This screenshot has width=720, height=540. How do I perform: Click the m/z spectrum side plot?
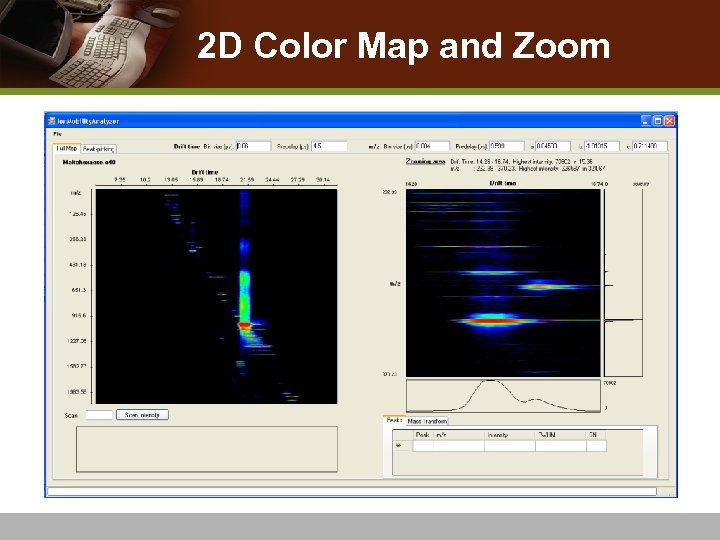pyautogui.click(x=623, y=283)
